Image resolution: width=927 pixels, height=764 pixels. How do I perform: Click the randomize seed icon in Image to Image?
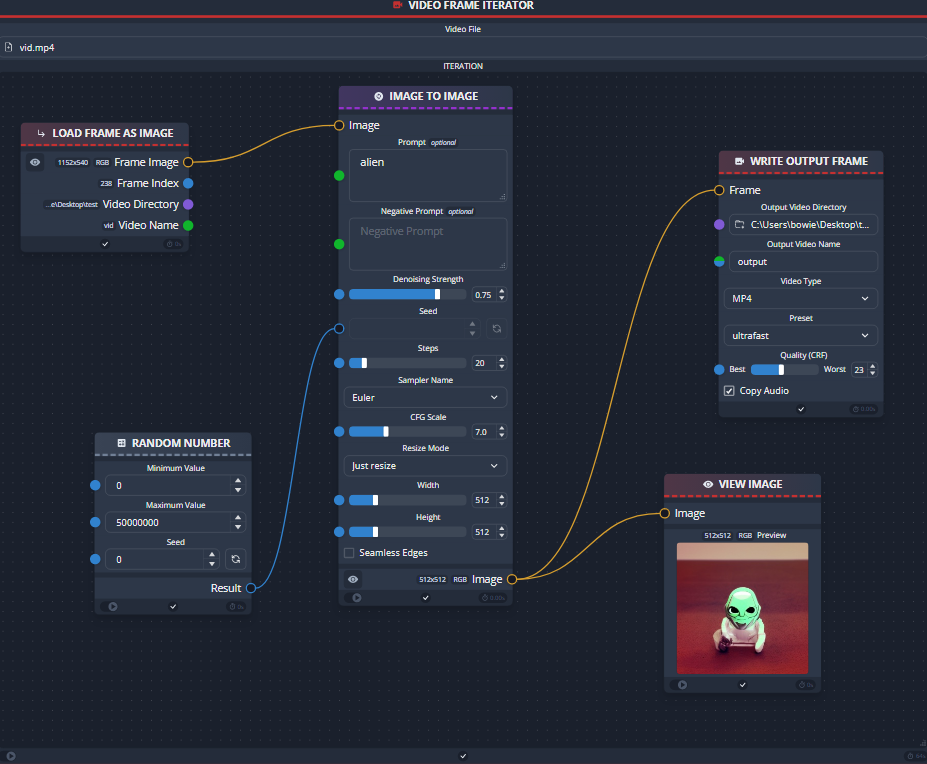point(496,328)
